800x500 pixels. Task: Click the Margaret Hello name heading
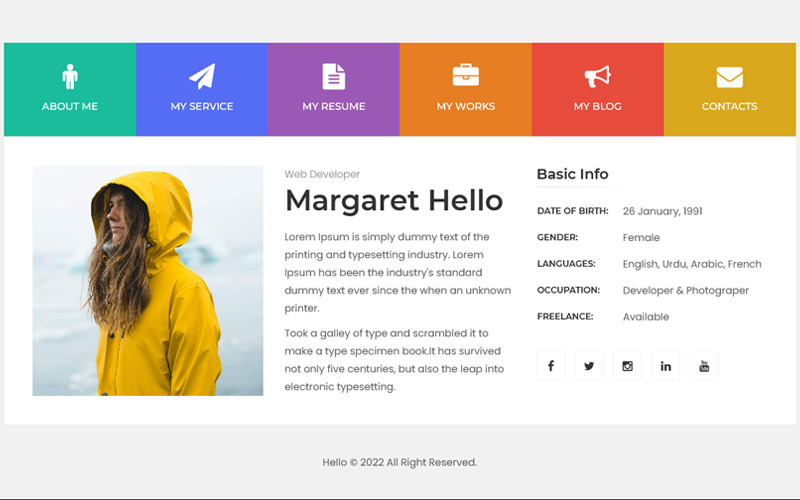tap(394, 200)
